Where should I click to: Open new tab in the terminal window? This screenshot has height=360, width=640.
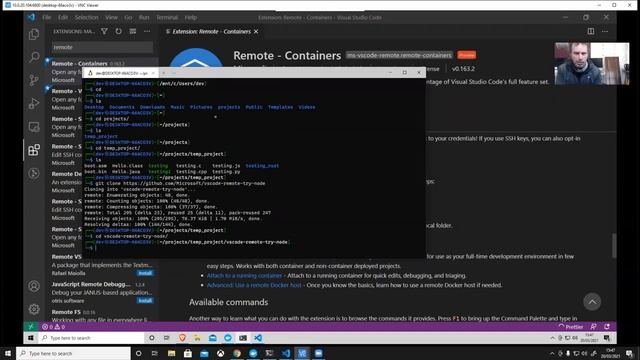[x=163, y=73]
